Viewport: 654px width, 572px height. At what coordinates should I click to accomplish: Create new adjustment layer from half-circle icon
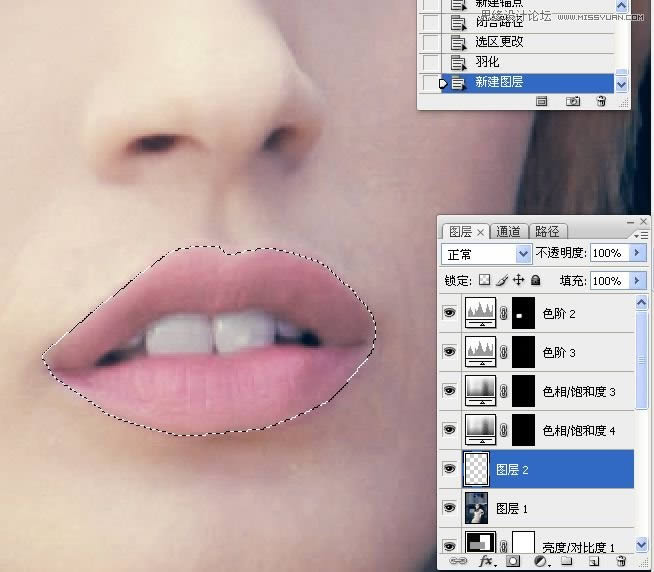tap(539, 562)
